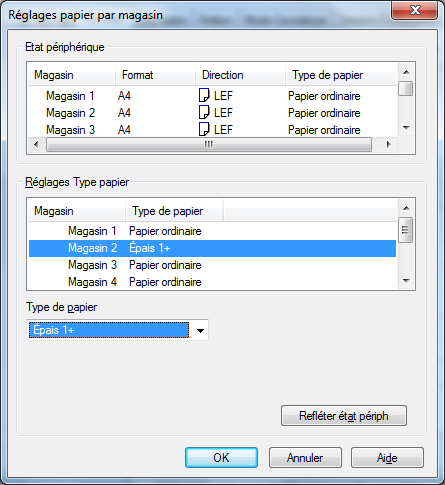Viewport: 445px width, 485px height.
Task: Click left arrow of the horizontal scrollbar
Action: [36, 144]
